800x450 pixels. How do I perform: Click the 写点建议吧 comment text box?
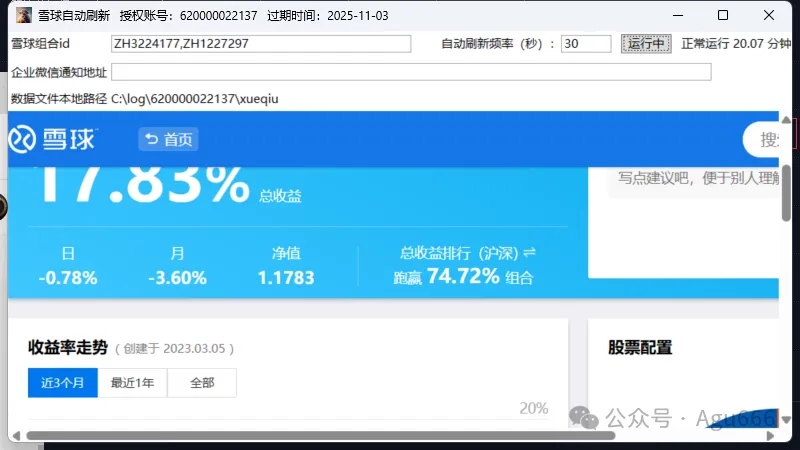click(x=693, y=183)
